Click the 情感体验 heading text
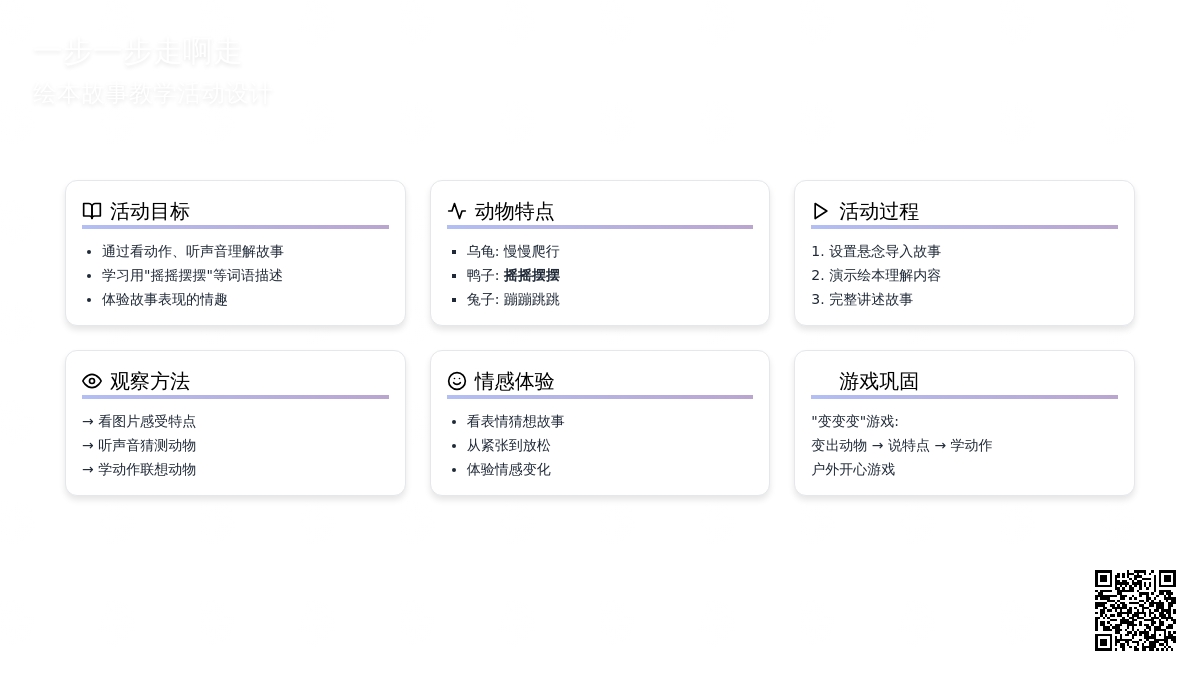Screen dimensions: 1200x675 coord(514,381)
